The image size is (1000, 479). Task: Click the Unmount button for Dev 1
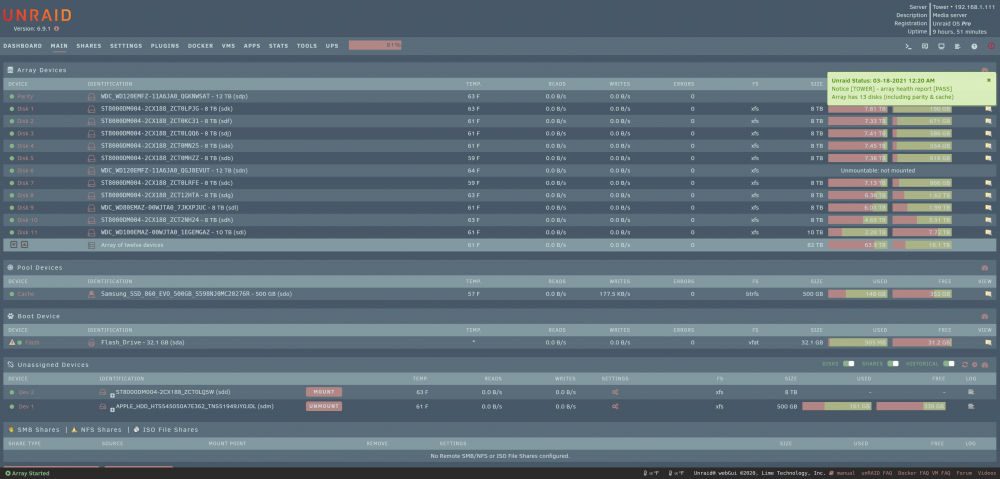(x=324, y=406)
